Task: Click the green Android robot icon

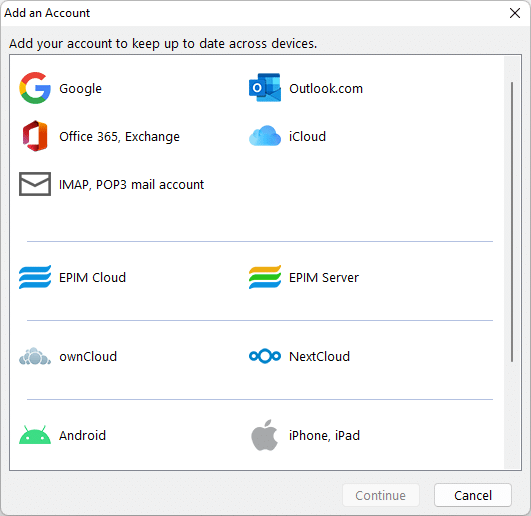Action: 35,435
